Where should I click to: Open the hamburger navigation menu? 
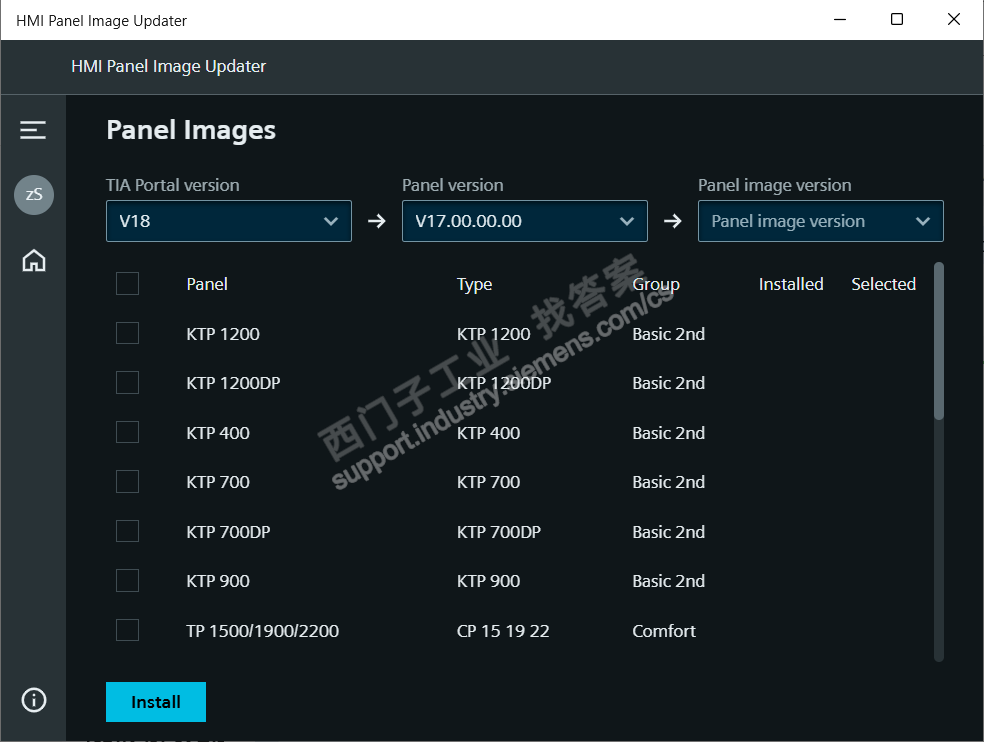click(x=33, y=130)
